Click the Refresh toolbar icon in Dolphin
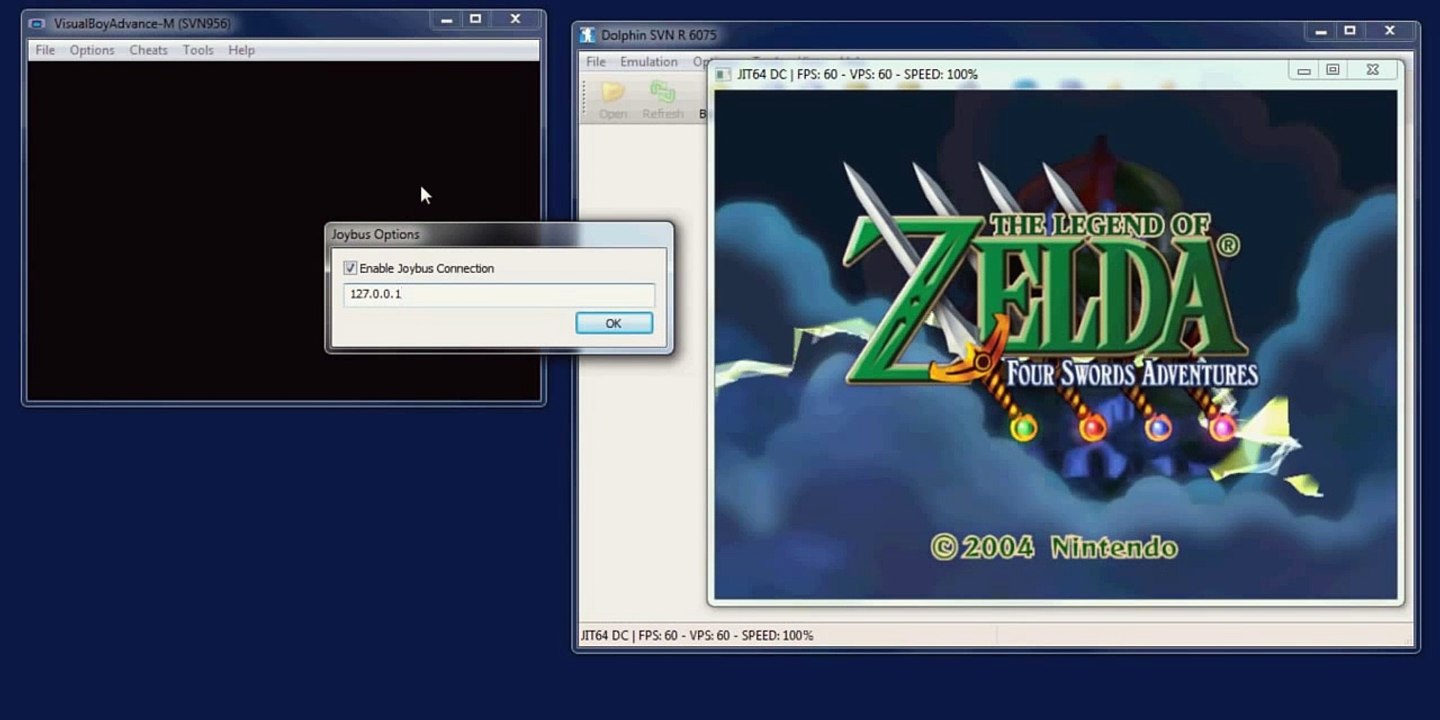The height and width of the screenshot is (720, 1440). pos(662,101)
